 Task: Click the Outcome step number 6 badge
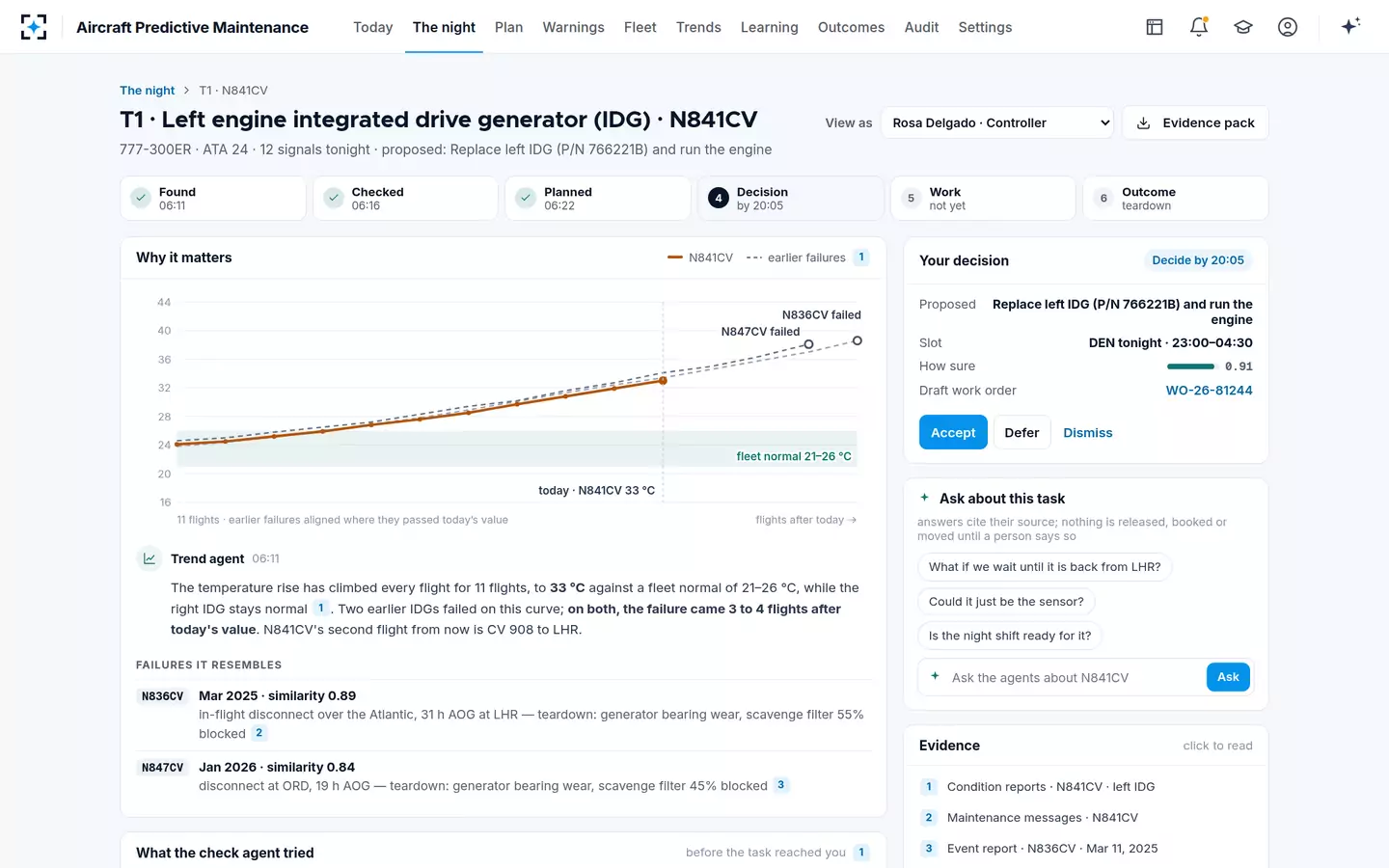pyautogui.click(x=1103, y=198)
